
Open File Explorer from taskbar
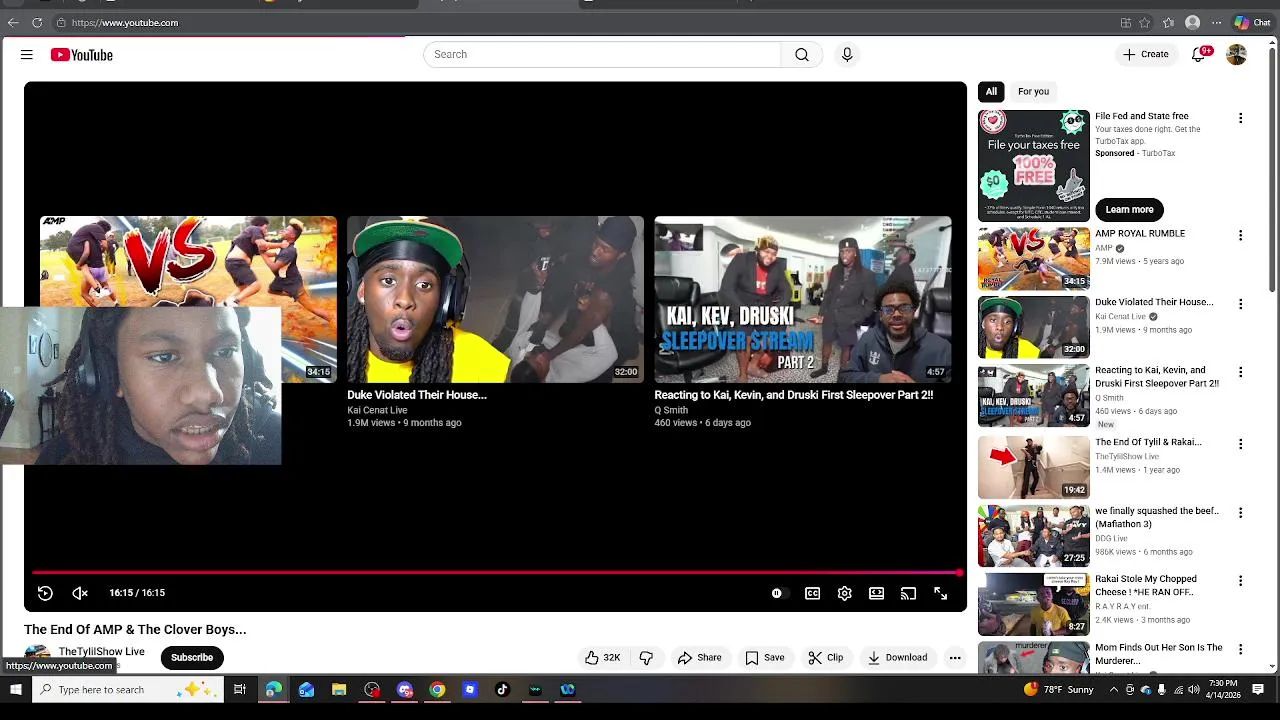(x=339, y=690)
